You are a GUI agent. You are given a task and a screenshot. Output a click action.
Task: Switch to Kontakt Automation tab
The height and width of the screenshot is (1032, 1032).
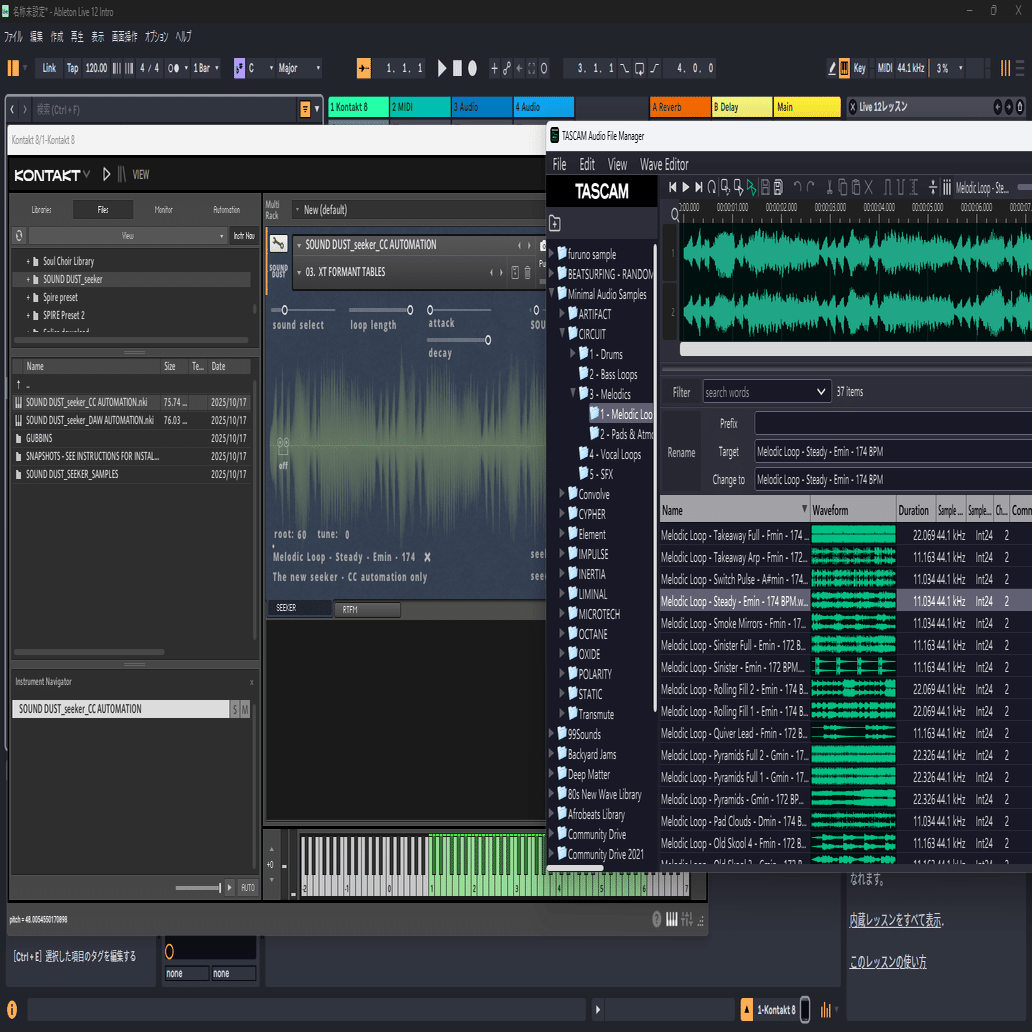226,209
